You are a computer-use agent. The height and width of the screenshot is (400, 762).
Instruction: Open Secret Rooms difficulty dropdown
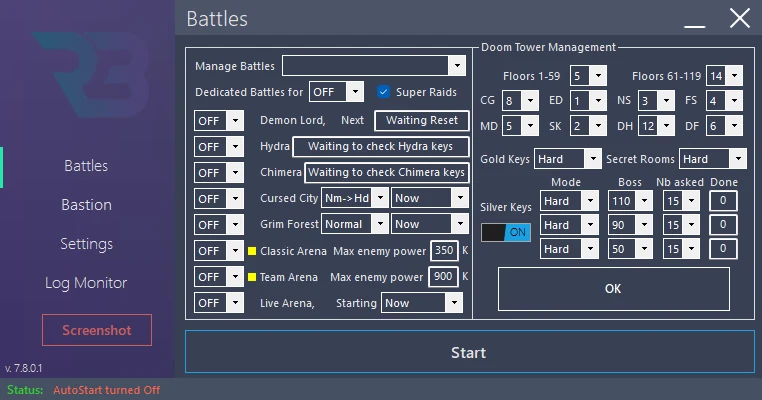pos(712,159)
